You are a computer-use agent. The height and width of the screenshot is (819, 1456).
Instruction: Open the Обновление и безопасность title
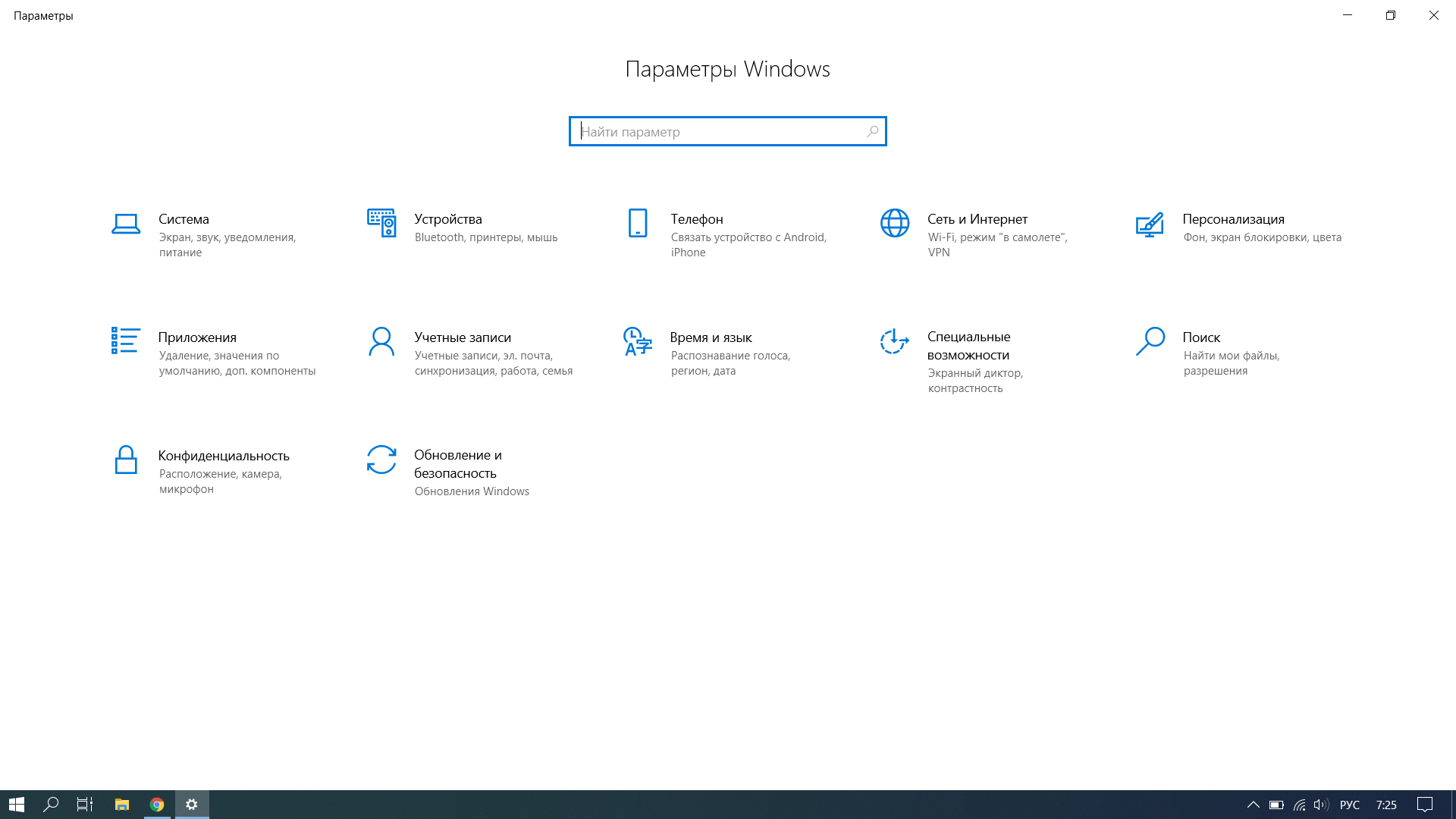pos(458,464)
